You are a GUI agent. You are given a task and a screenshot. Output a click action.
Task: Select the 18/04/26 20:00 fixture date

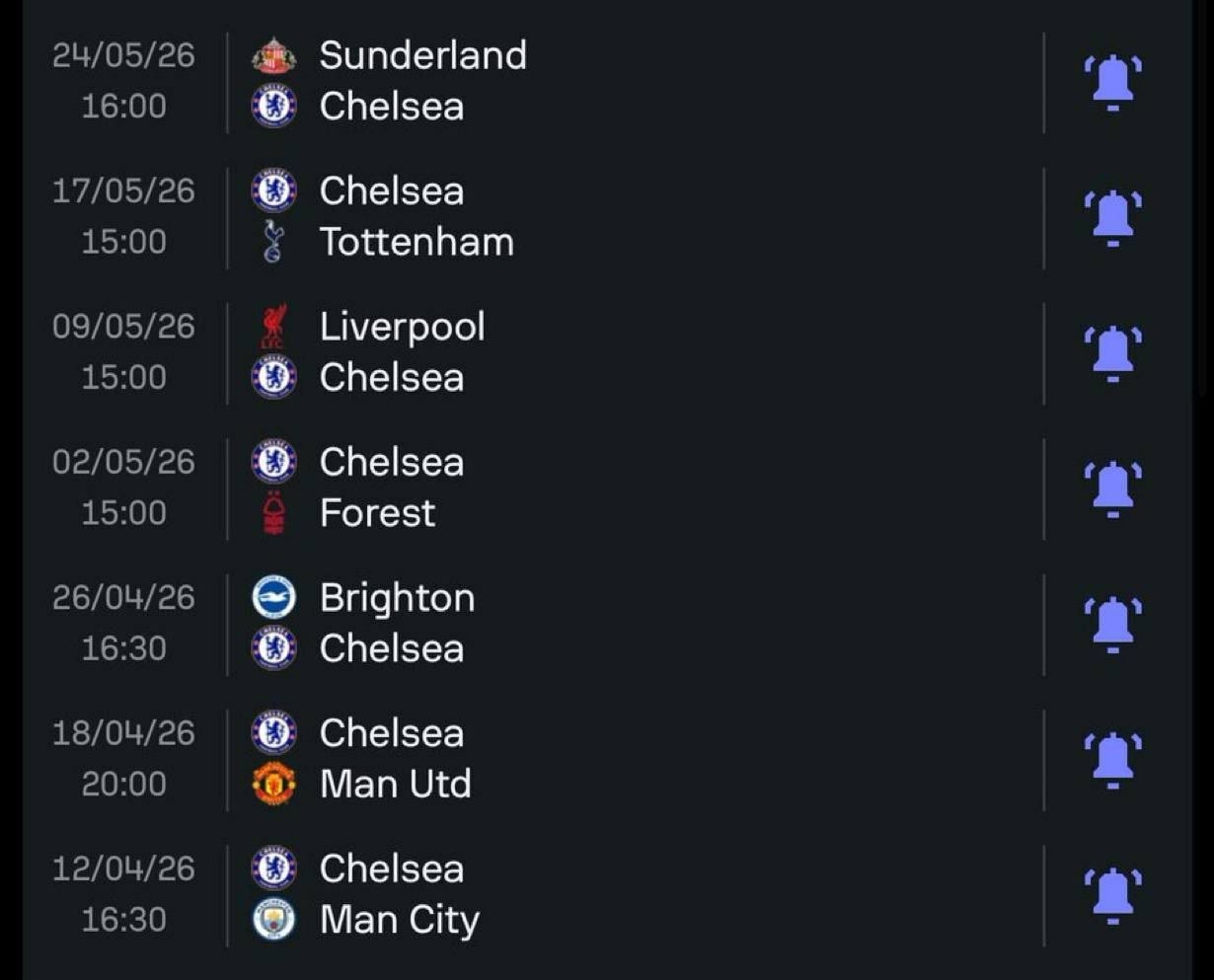[123, 759]
